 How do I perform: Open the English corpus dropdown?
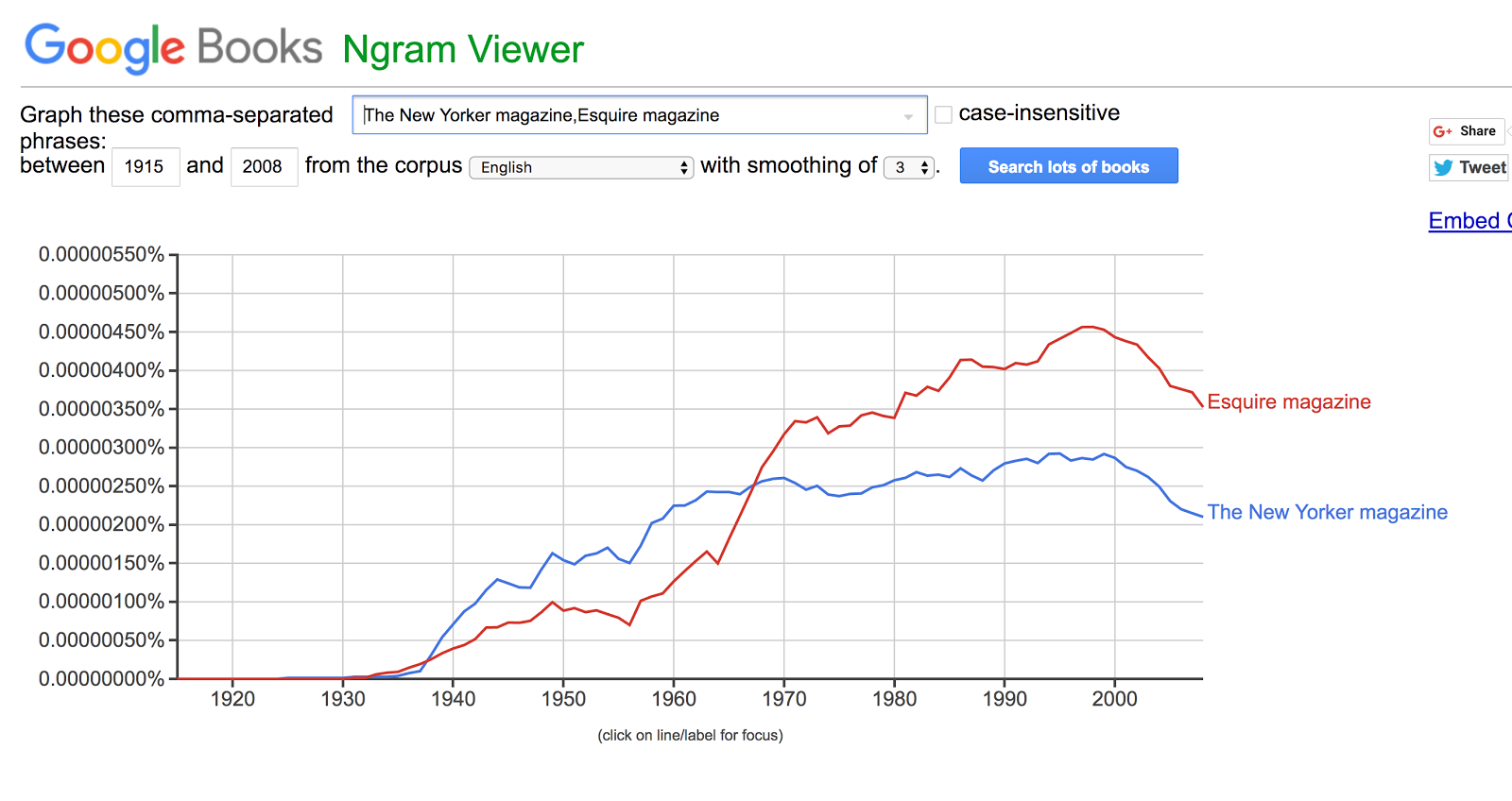(581, 167)
